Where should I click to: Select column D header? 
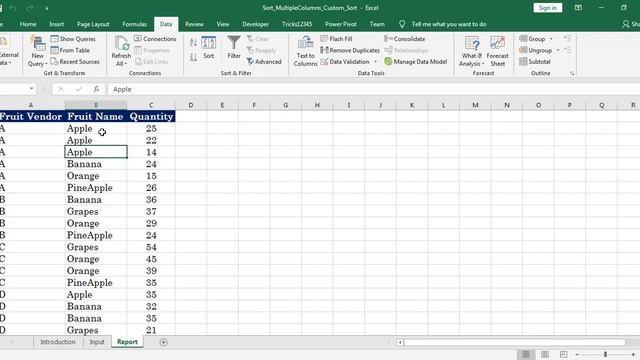click(x=191, y=105)
